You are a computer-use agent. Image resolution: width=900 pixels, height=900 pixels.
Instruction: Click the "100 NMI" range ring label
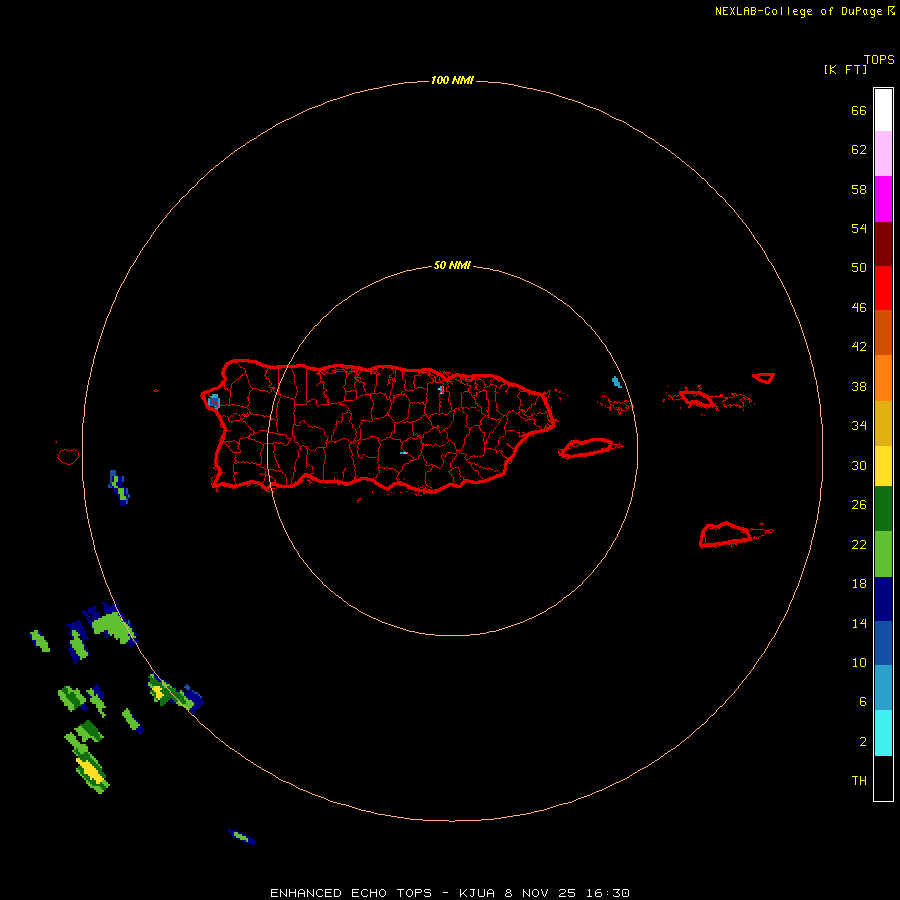pyautogui.click(x=452, y=80)
